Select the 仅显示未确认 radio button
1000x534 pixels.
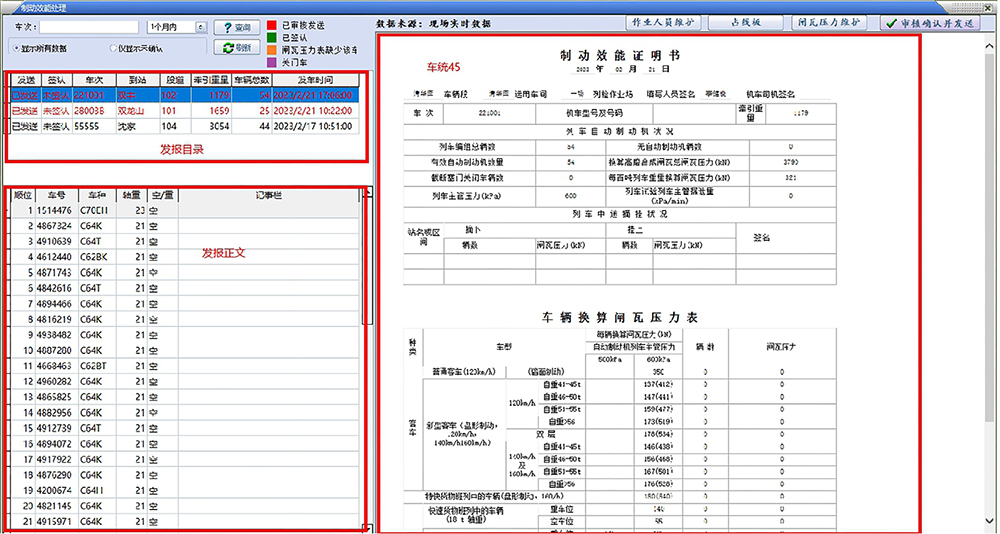112,47
